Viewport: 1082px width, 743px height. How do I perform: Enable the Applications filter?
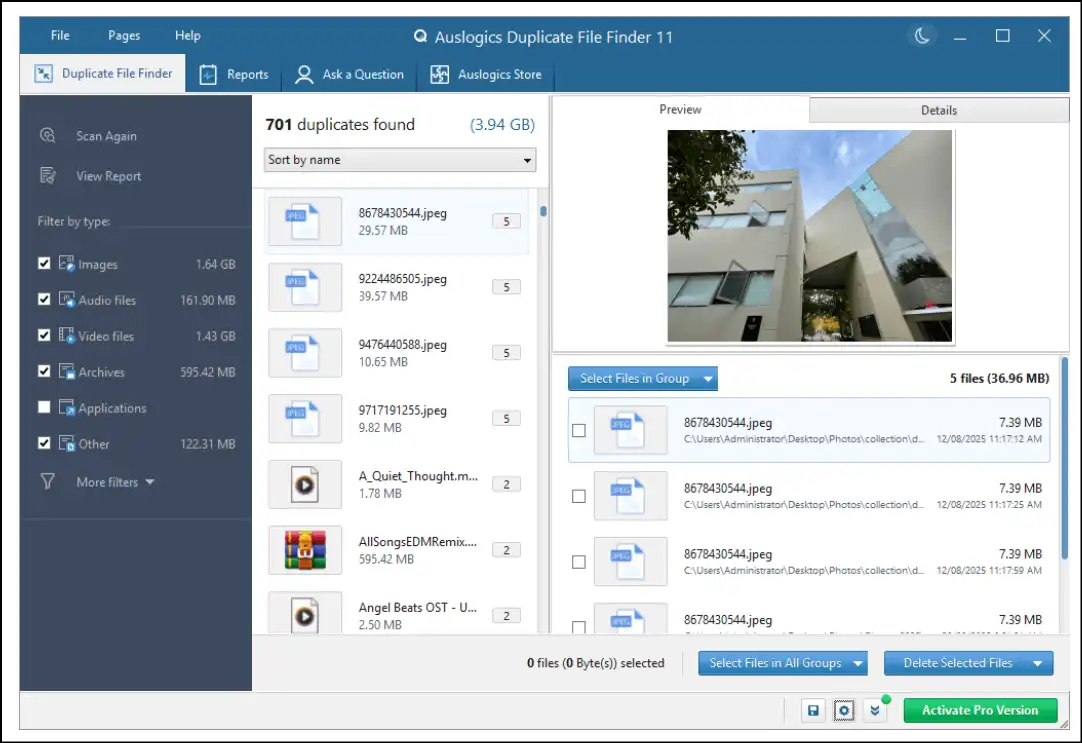(43, 407)
